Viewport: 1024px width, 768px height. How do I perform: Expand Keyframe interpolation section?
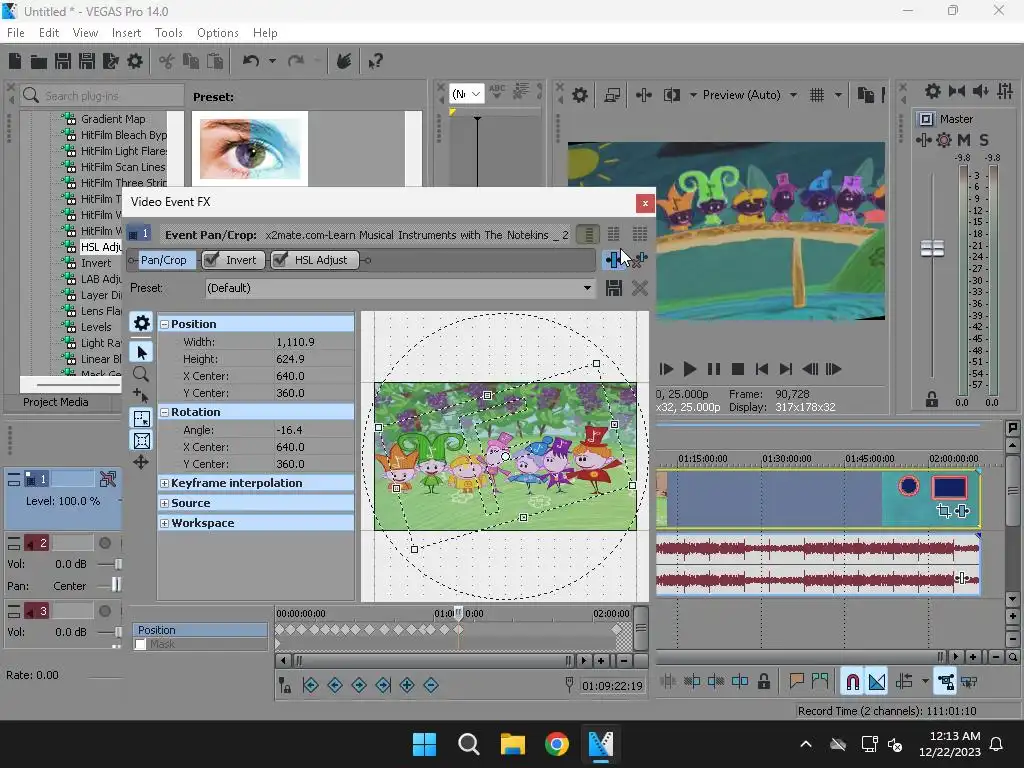pyautogui.click(x=165, y=483)
